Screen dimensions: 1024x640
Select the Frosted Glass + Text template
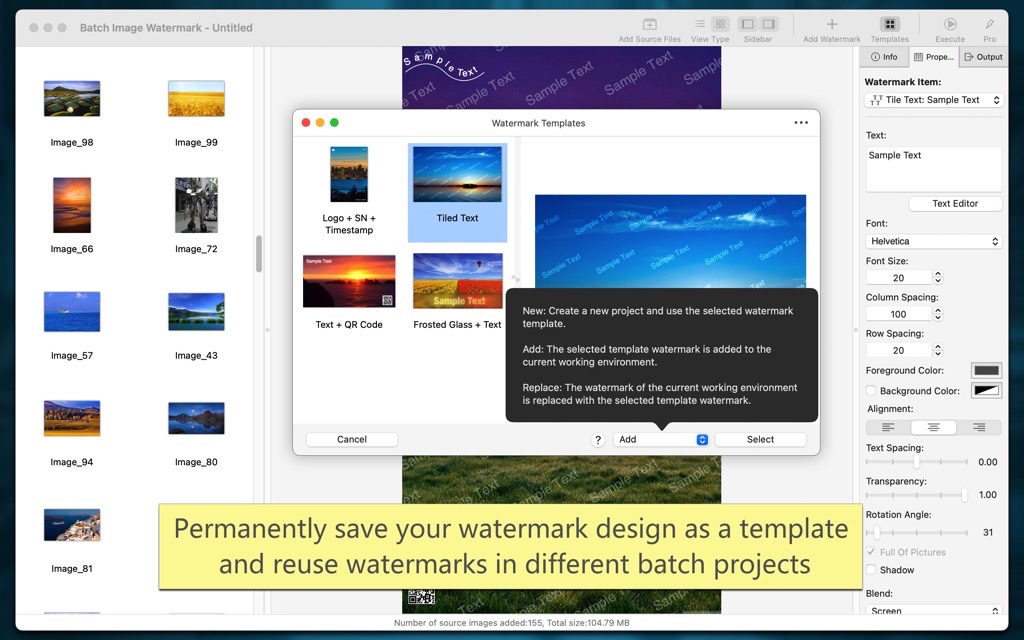click(x=457, y=292)
